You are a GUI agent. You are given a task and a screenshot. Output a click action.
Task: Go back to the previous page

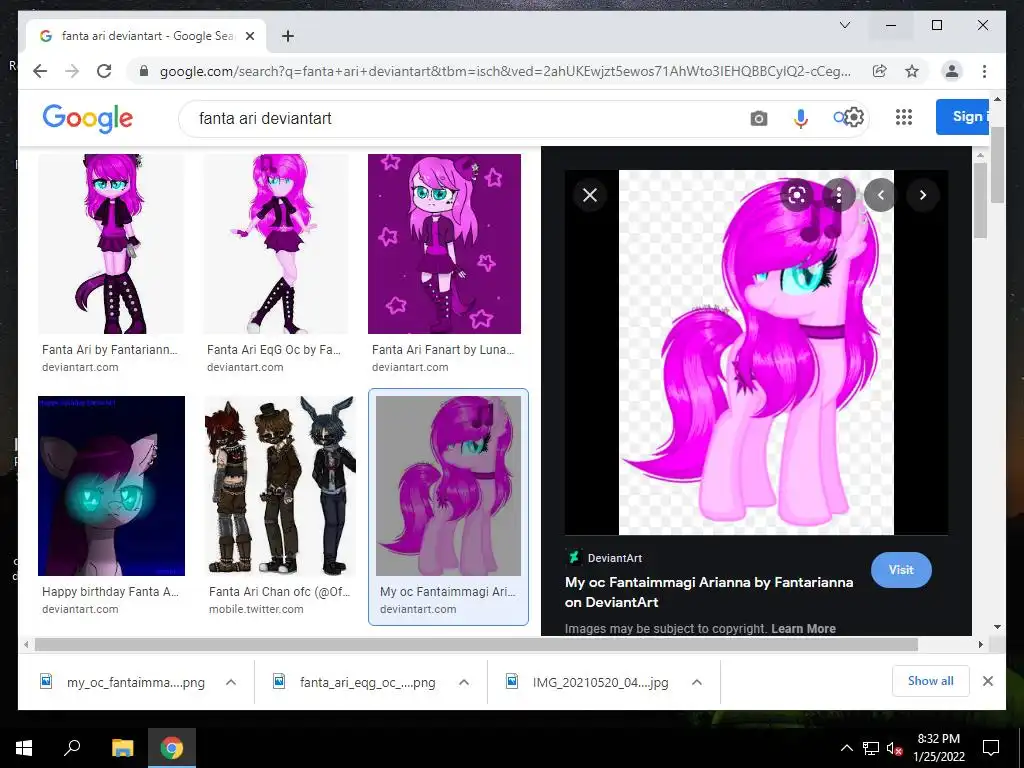click(40, 71)
